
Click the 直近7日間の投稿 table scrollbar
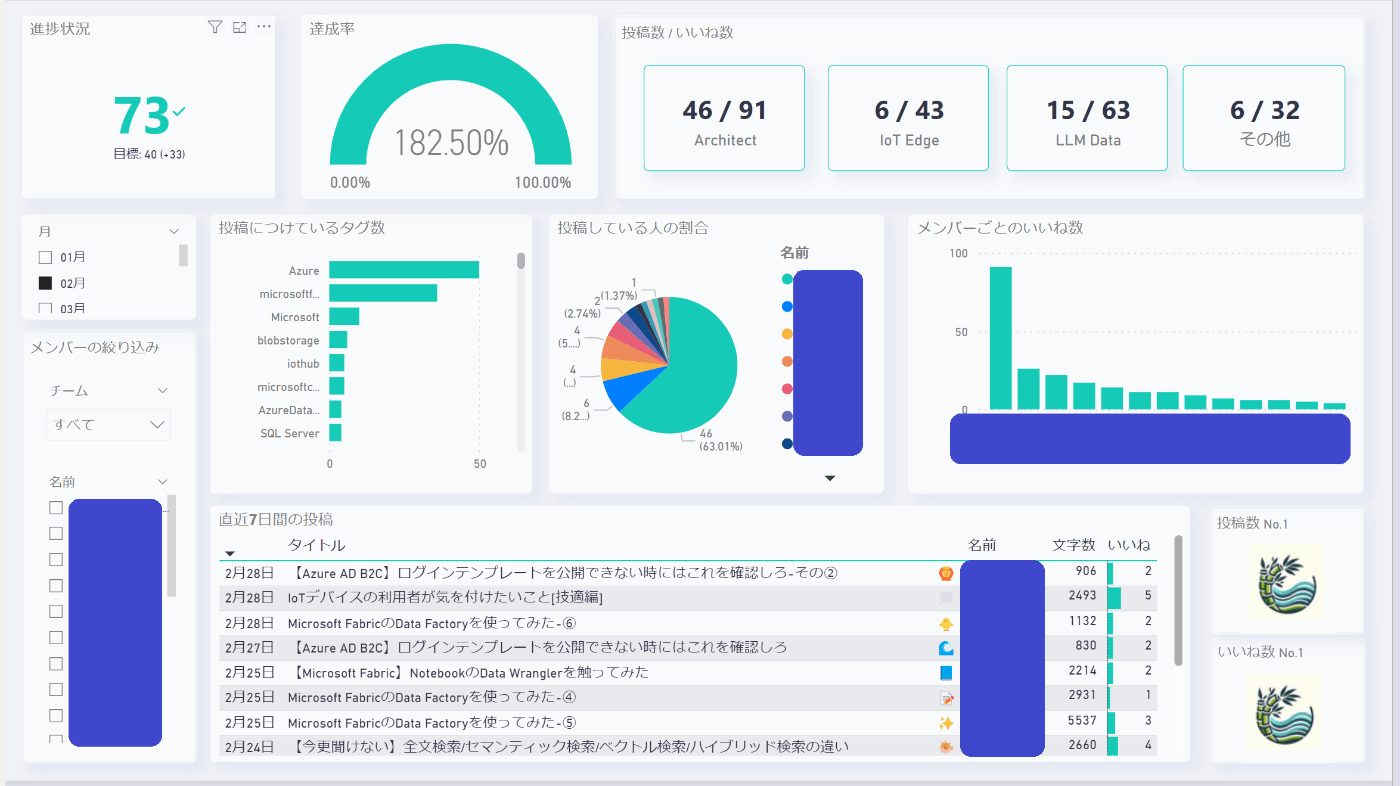1178,600
